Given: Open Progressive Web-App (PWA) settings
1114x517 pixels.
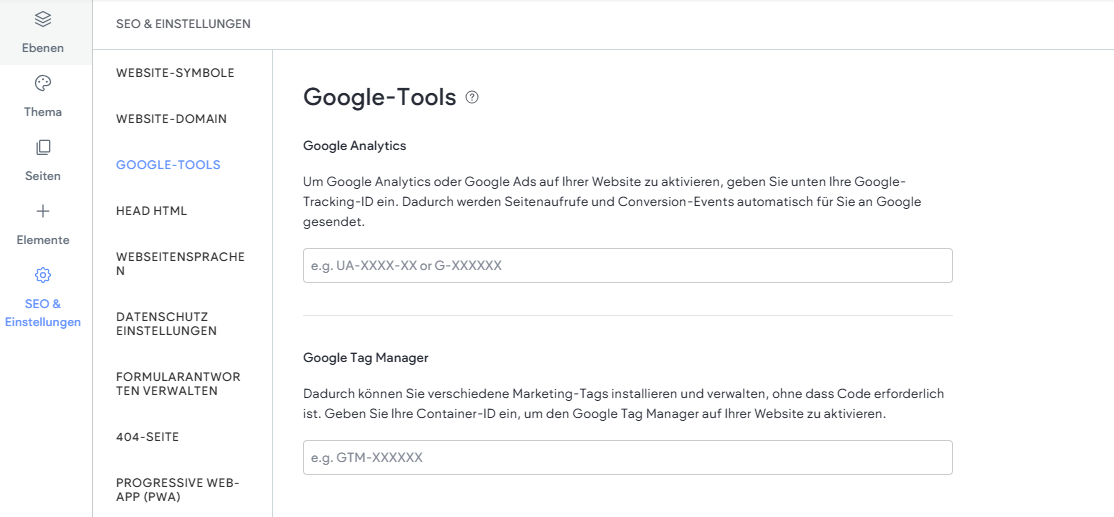Looking at the screenshot, I should (178, 490).
